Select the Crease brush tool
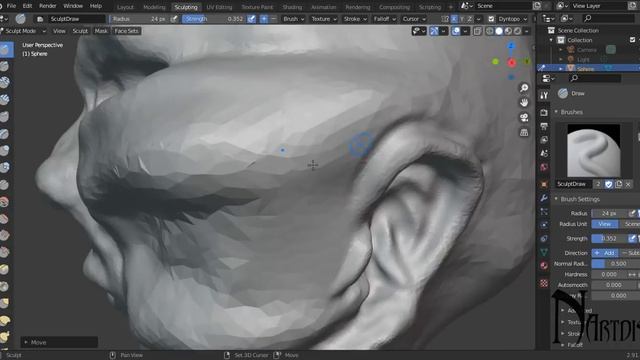Image resolution: width=640 pixels, height=360 pixels. (x=5, y=184)
